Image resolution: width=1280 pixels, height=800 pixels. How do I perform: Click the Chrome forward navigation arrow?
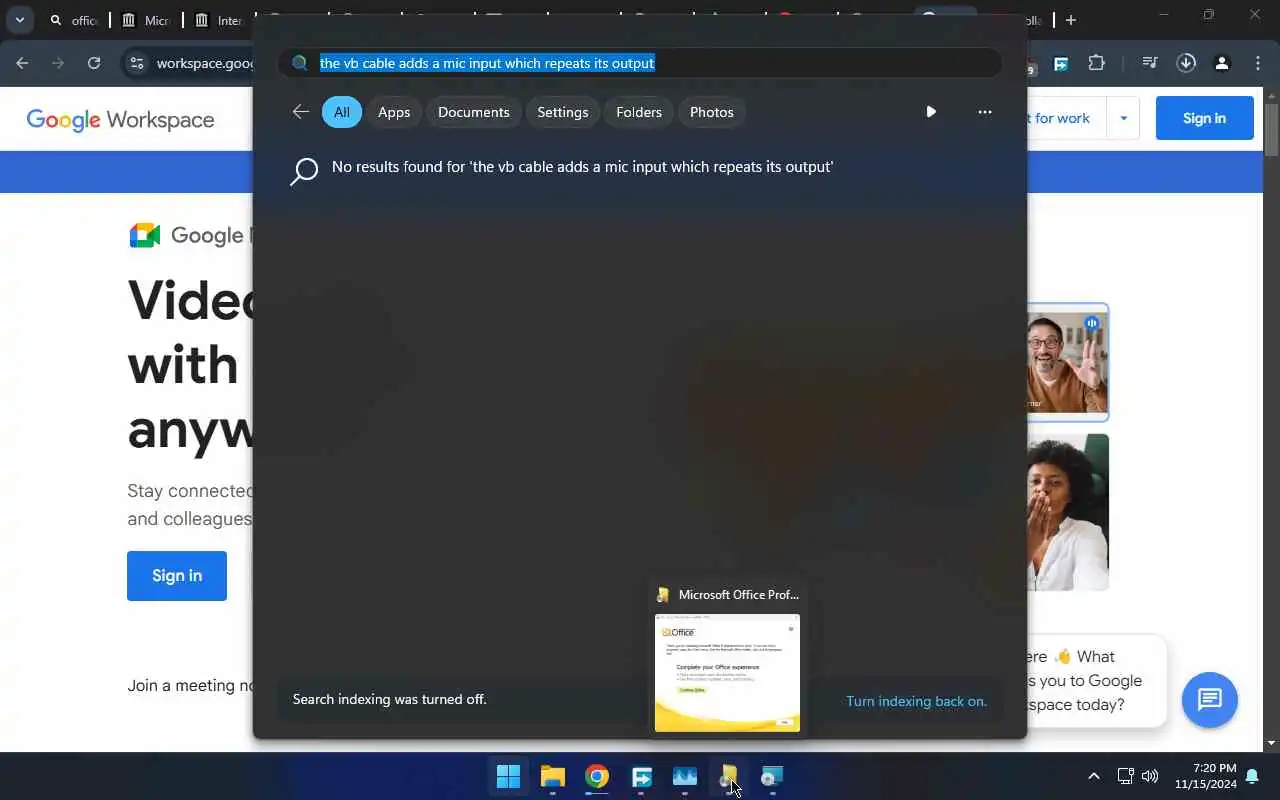[58, 63]
